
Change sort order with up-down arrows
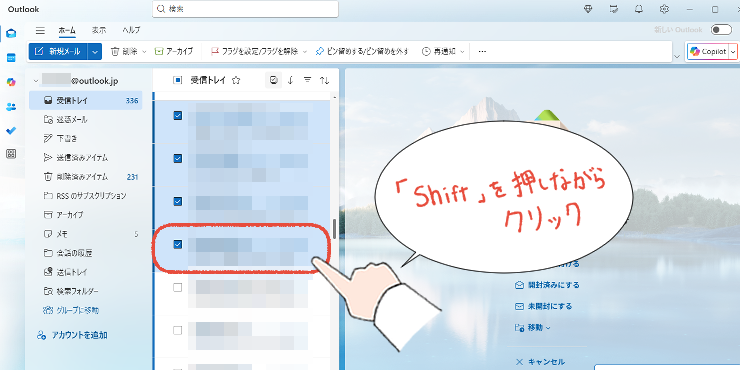pos(324,80)
